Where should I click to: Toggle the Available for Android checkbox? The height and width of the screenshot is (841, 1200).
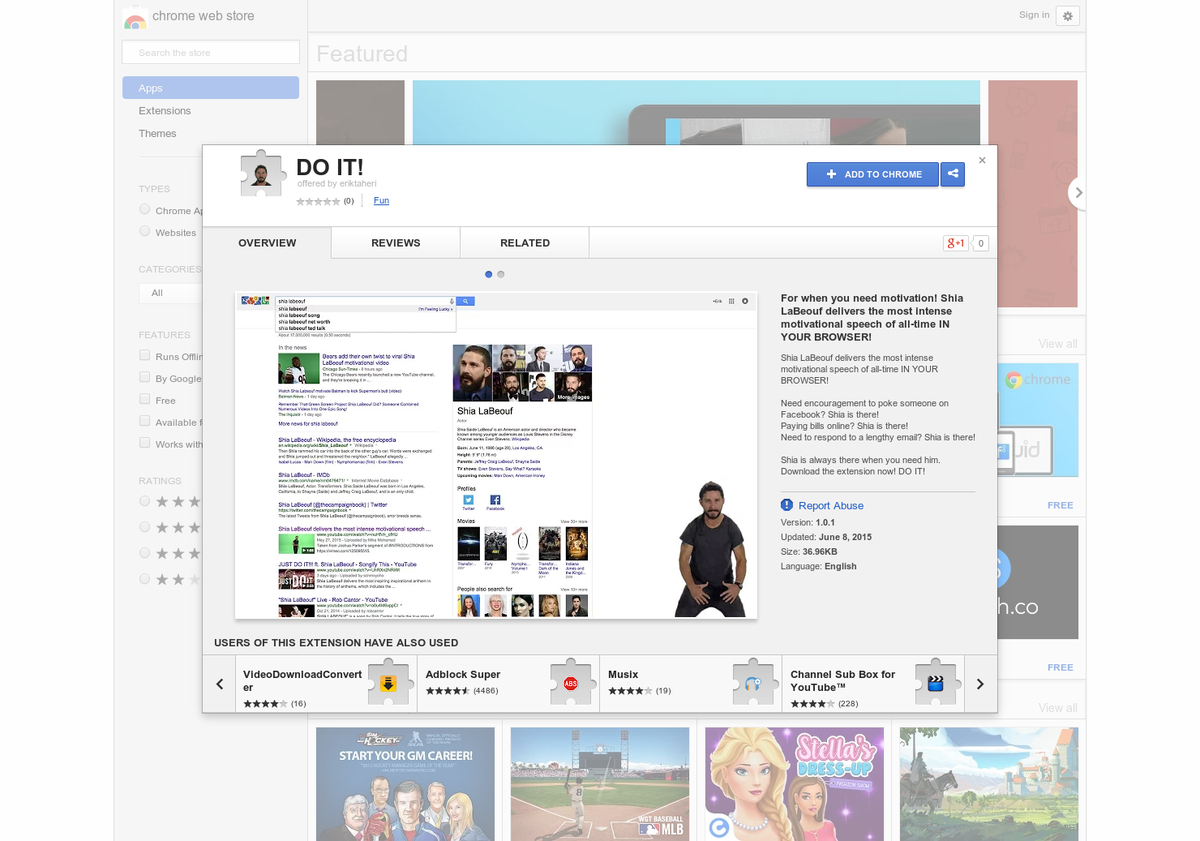(145, 422)
